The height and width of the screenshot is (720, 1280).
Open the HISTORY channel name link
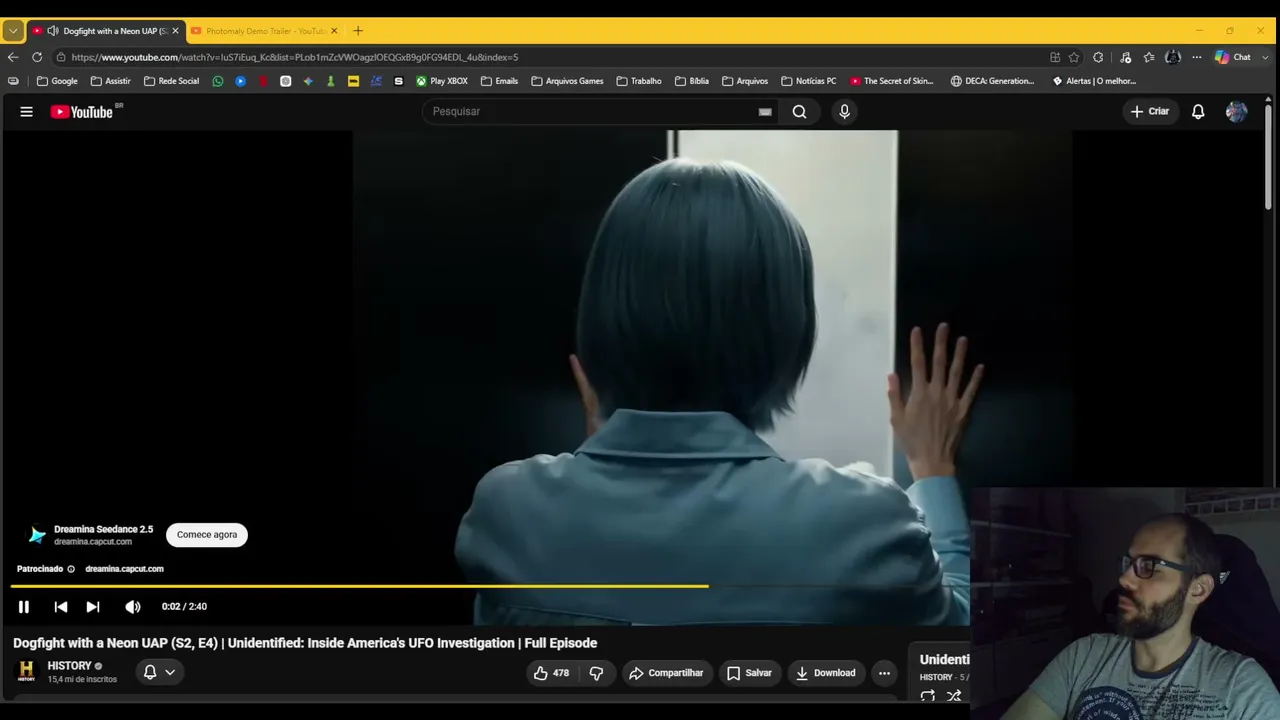pos(69,666)
